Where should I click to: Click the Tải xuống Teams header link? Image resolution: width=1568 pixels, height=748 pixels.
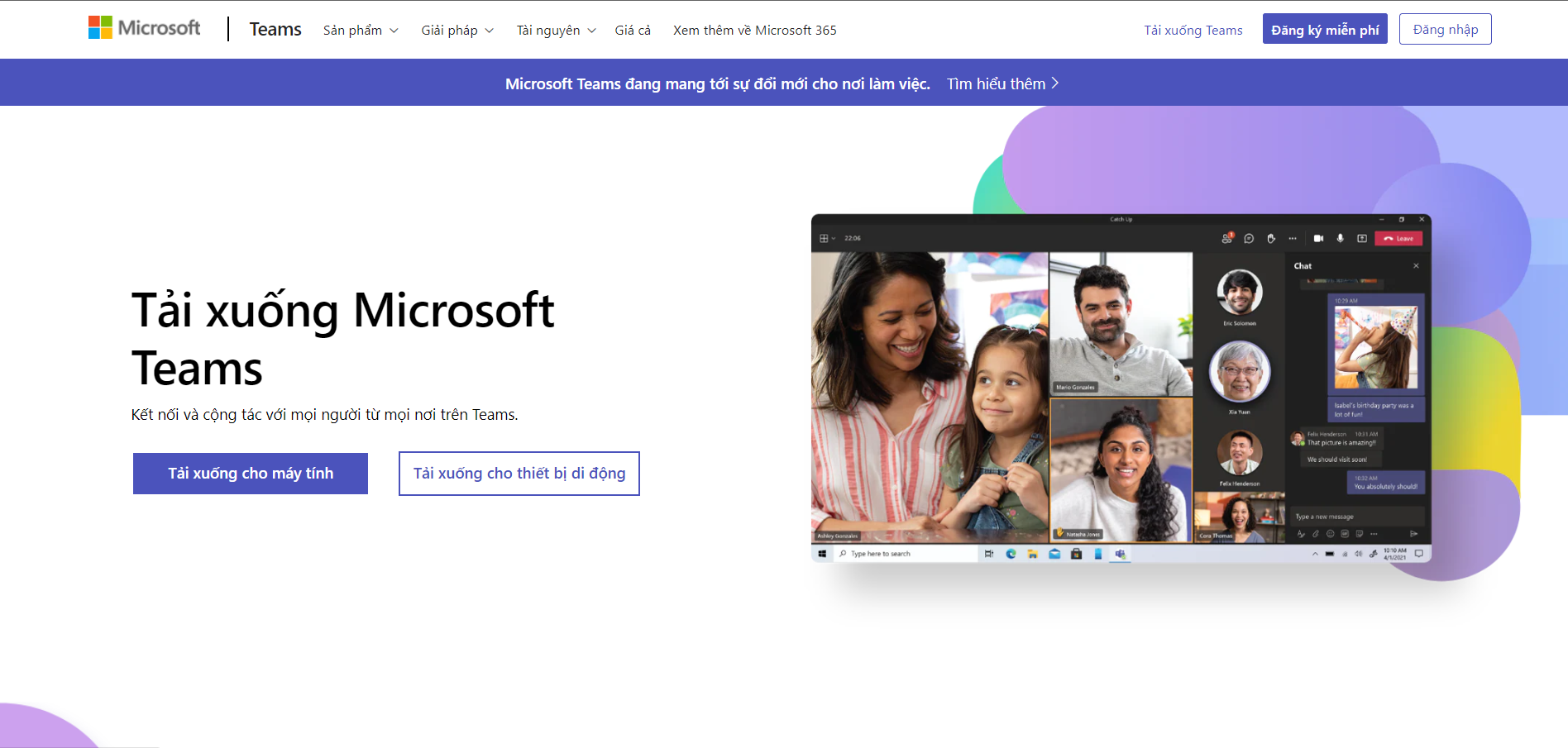point(1193,31)
